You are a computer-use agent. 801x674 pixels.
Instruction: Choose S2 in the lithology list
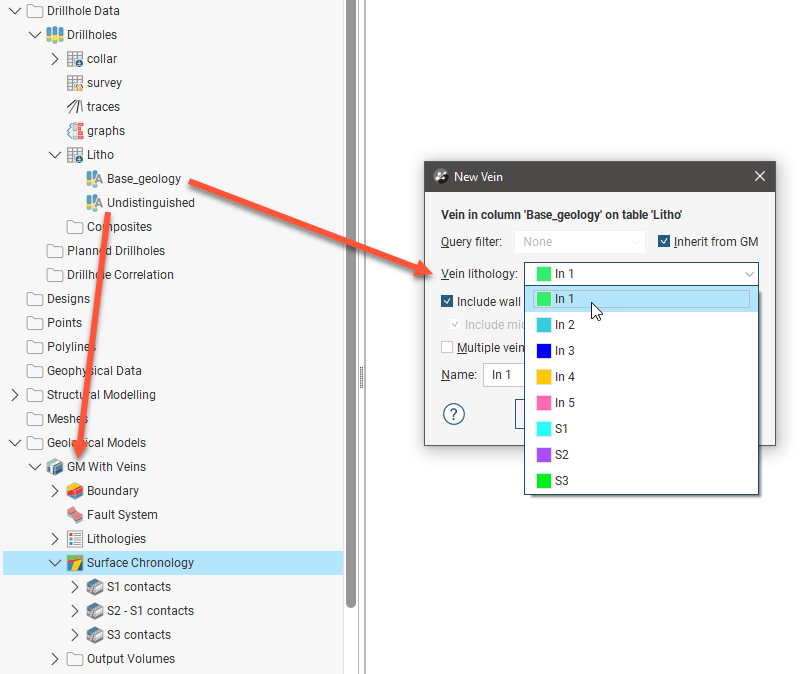pyautogui.click(x=561, y=455)
